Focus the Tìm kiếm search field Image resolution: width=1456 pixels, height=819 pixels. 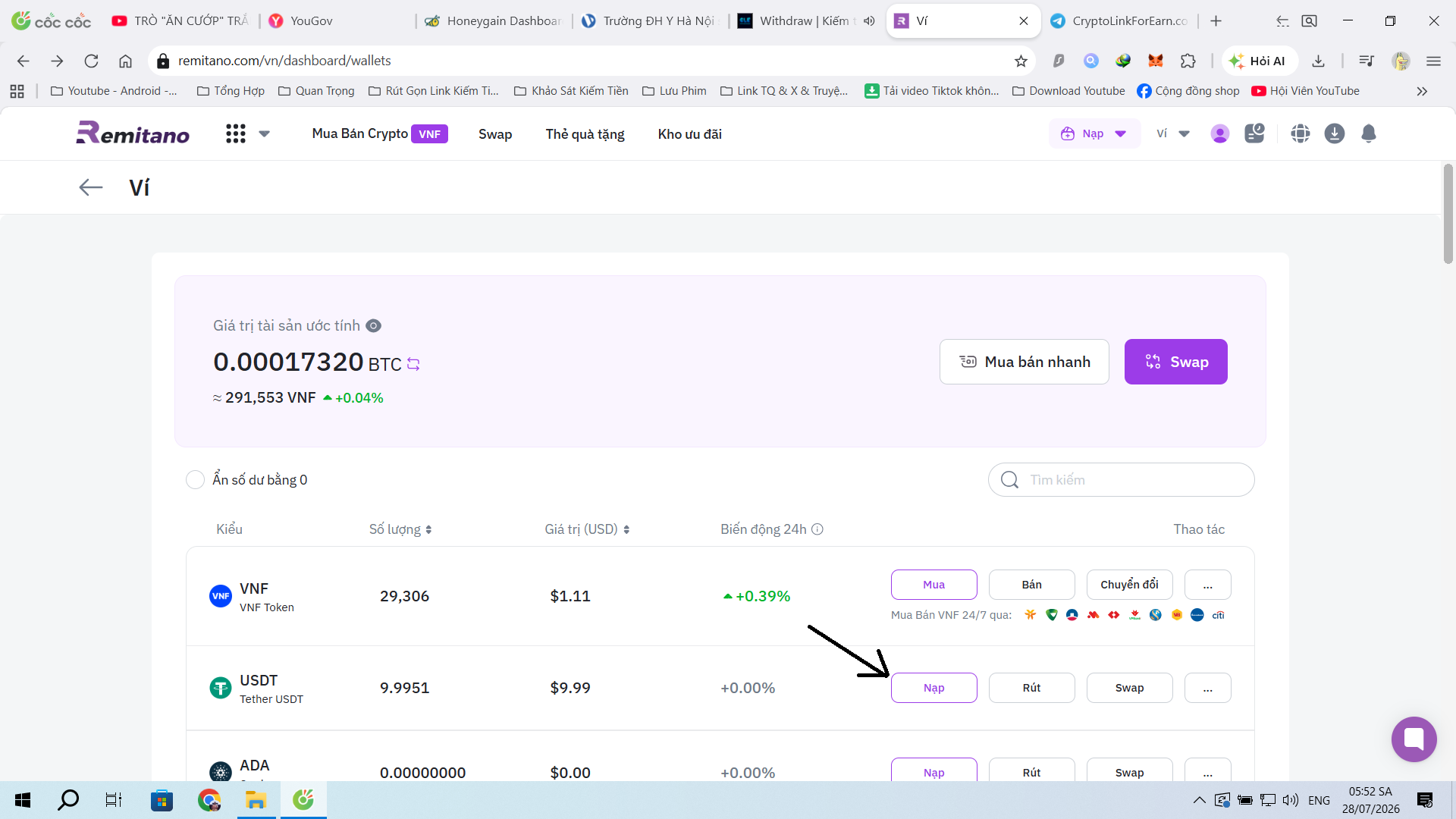[x=1122, y=480]
